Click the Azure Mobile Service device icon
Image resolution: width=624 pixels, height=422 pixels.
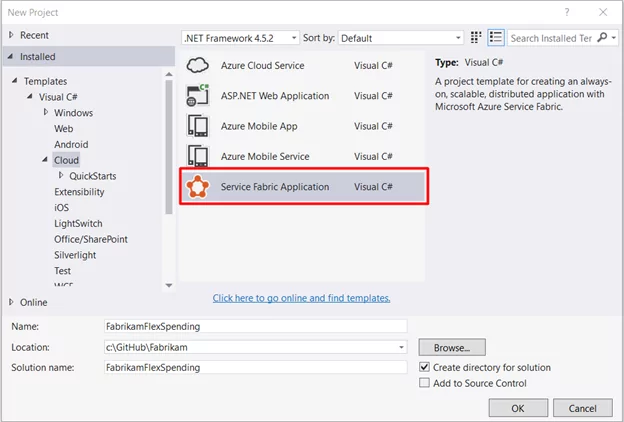click(198, 156)
